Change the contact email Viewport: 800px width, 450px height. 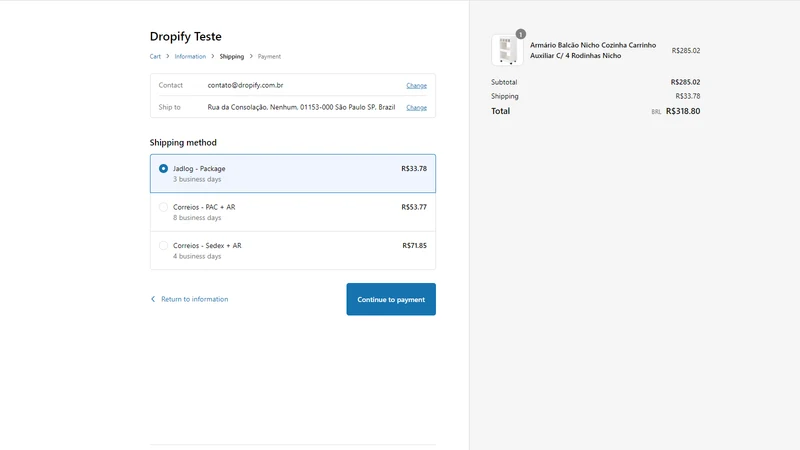416,86
